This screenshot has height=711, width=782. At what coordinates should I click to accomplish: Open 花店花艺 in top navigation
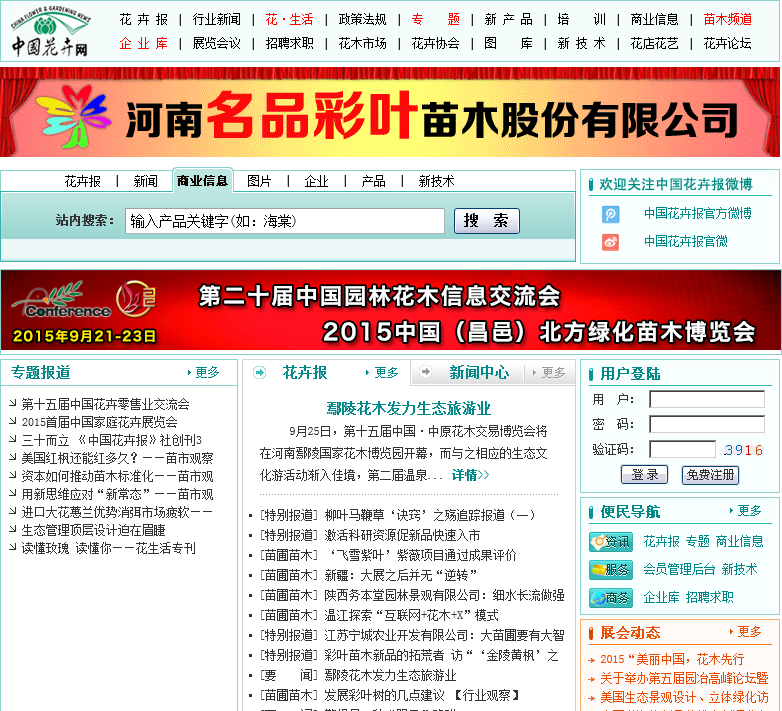click(x=654, y=43)
